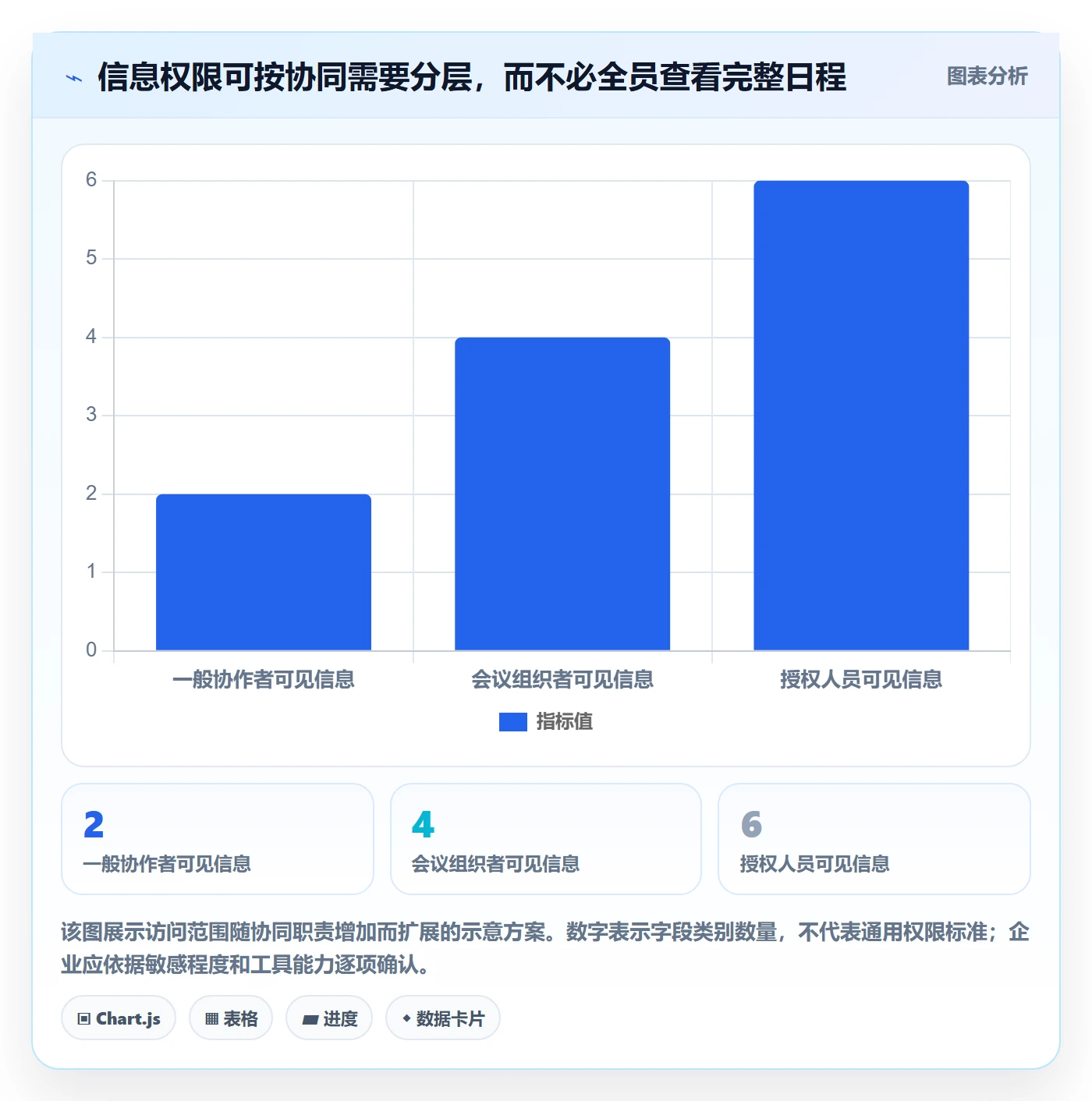The width and height of the screenshot is (1092, 1101).
Task: Click the 进度 tag chip
Action: (329, 1018)
